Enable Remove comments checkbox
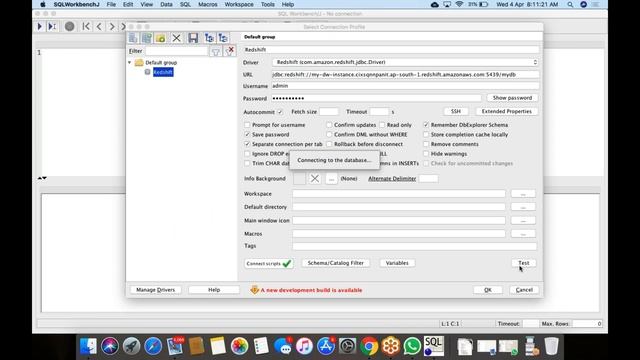Screen dimensions: 640x360 click(426, 144)
